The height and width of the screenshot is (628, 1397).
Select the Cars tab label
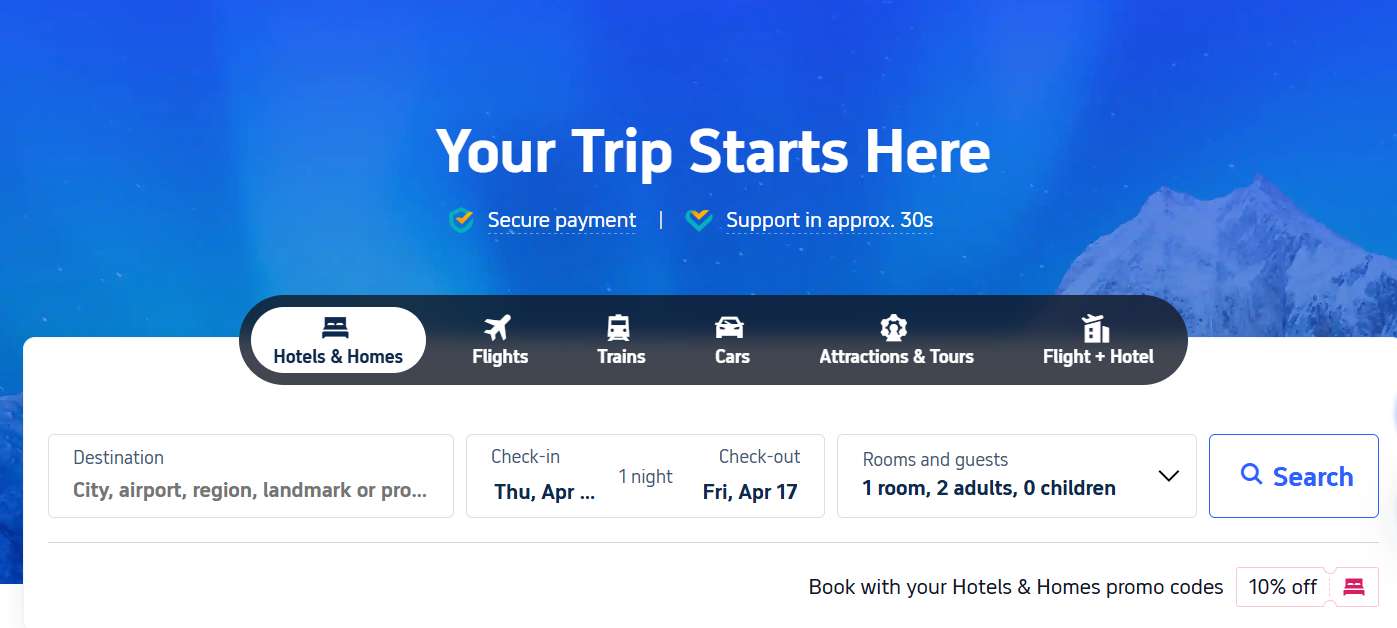(732, 356)
